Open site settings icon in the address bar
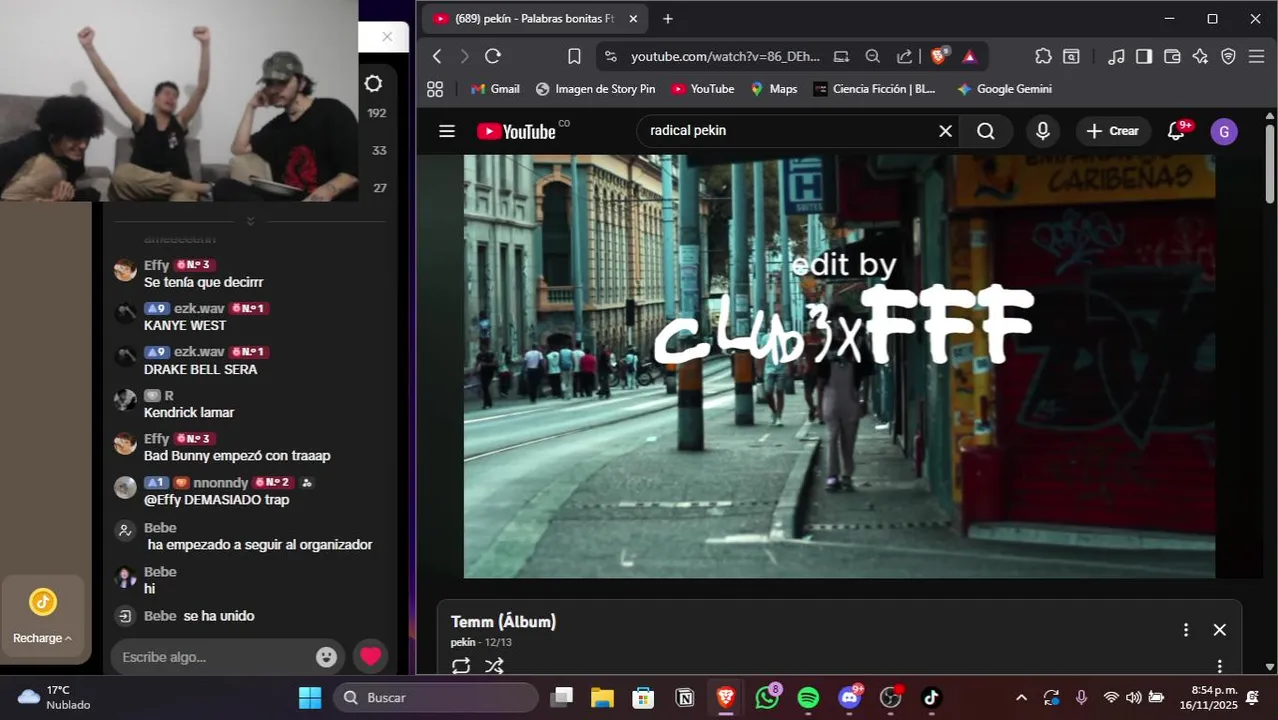Screen dimensions: 1278x720 tap(611, 57)
